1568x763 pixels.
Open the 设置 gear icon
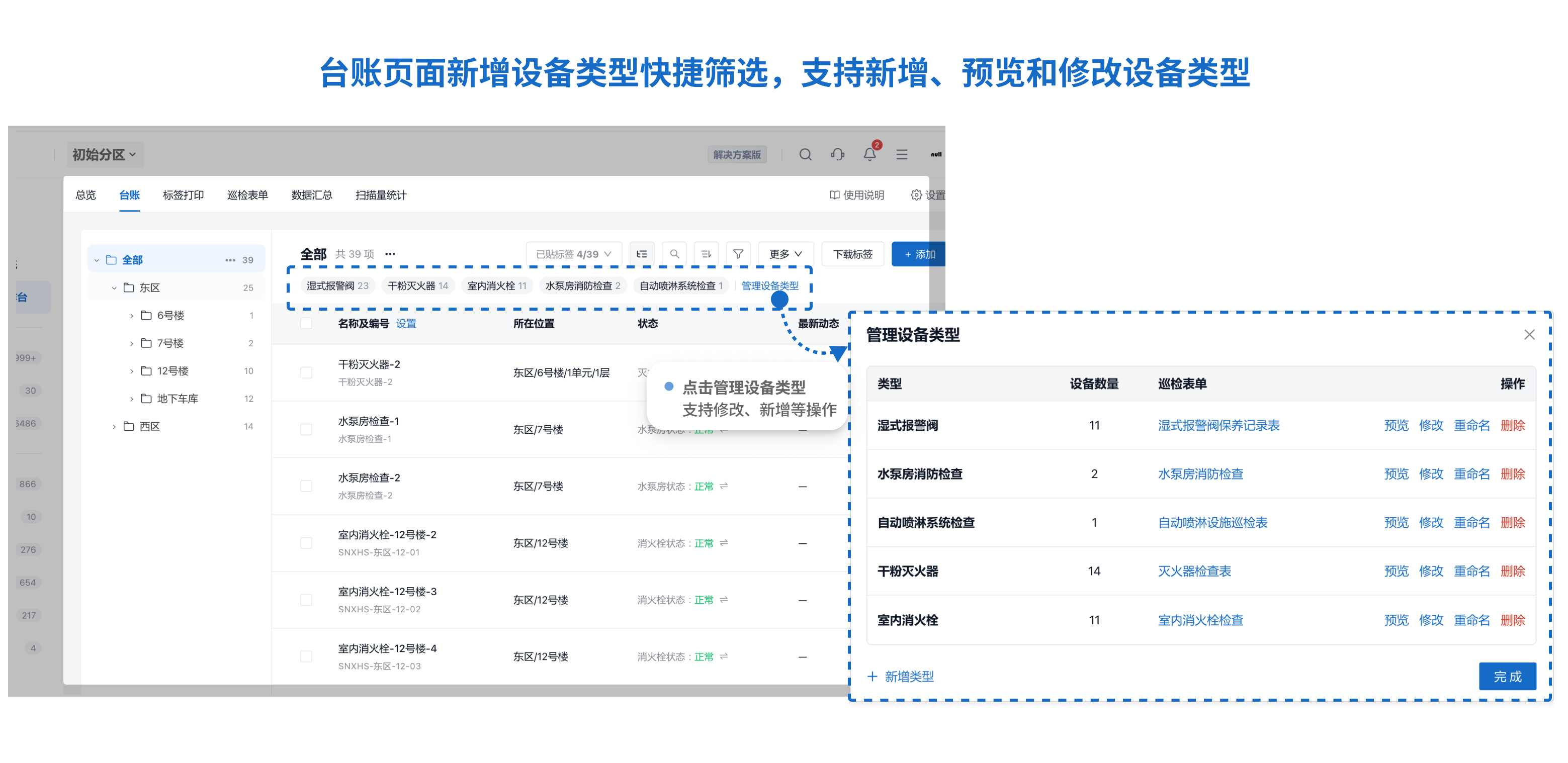coord(916,196)
